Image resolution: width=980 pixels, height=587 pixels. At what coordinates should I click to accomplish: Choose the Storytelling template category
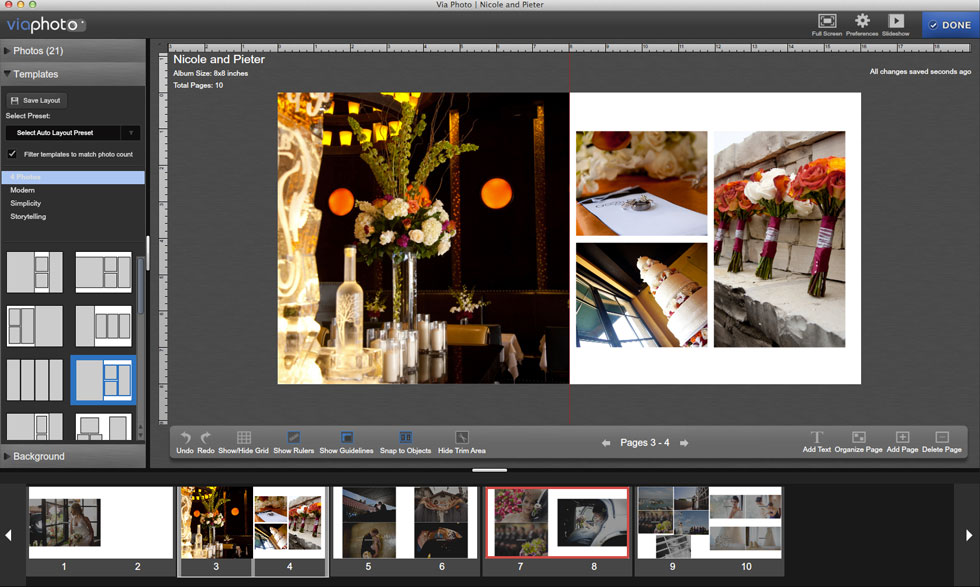coord(28,216)
